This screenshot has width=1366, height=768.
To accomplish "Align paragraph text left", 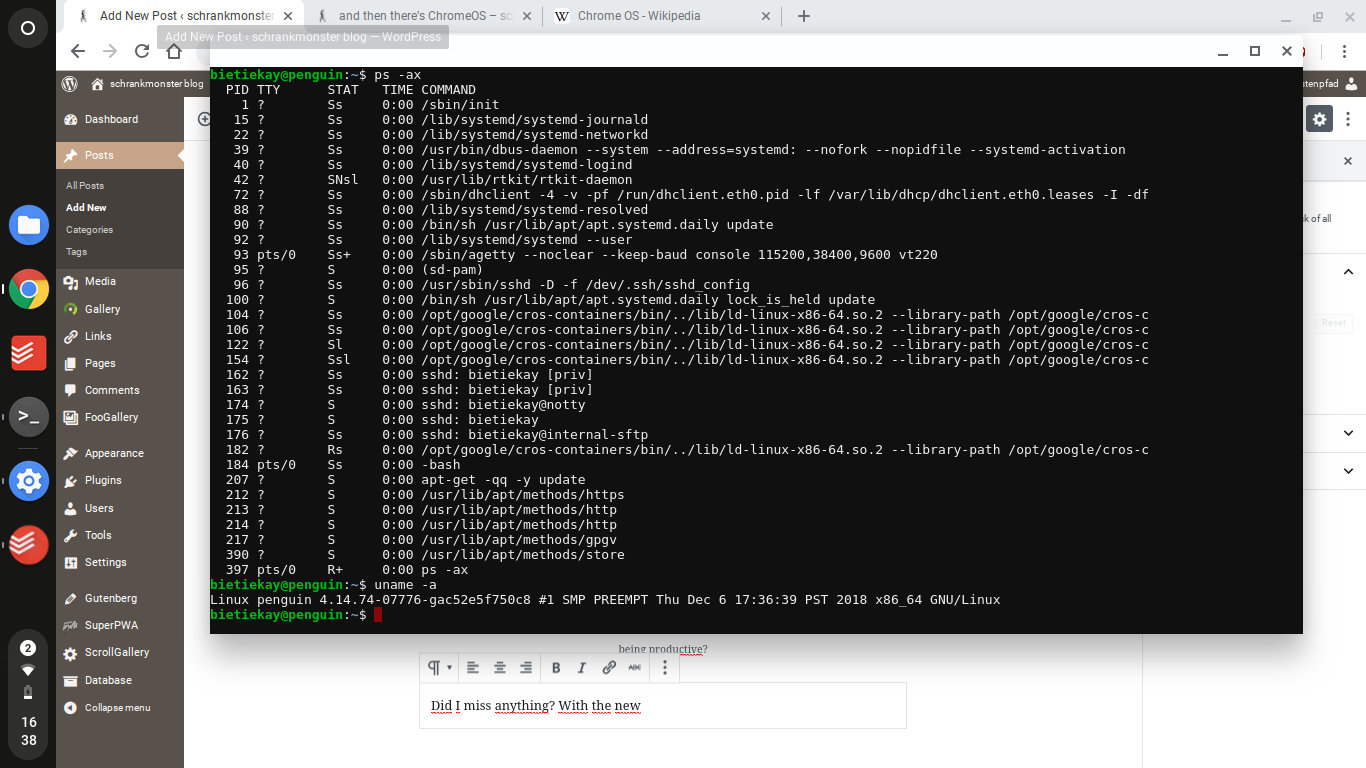I will [473, 668].
